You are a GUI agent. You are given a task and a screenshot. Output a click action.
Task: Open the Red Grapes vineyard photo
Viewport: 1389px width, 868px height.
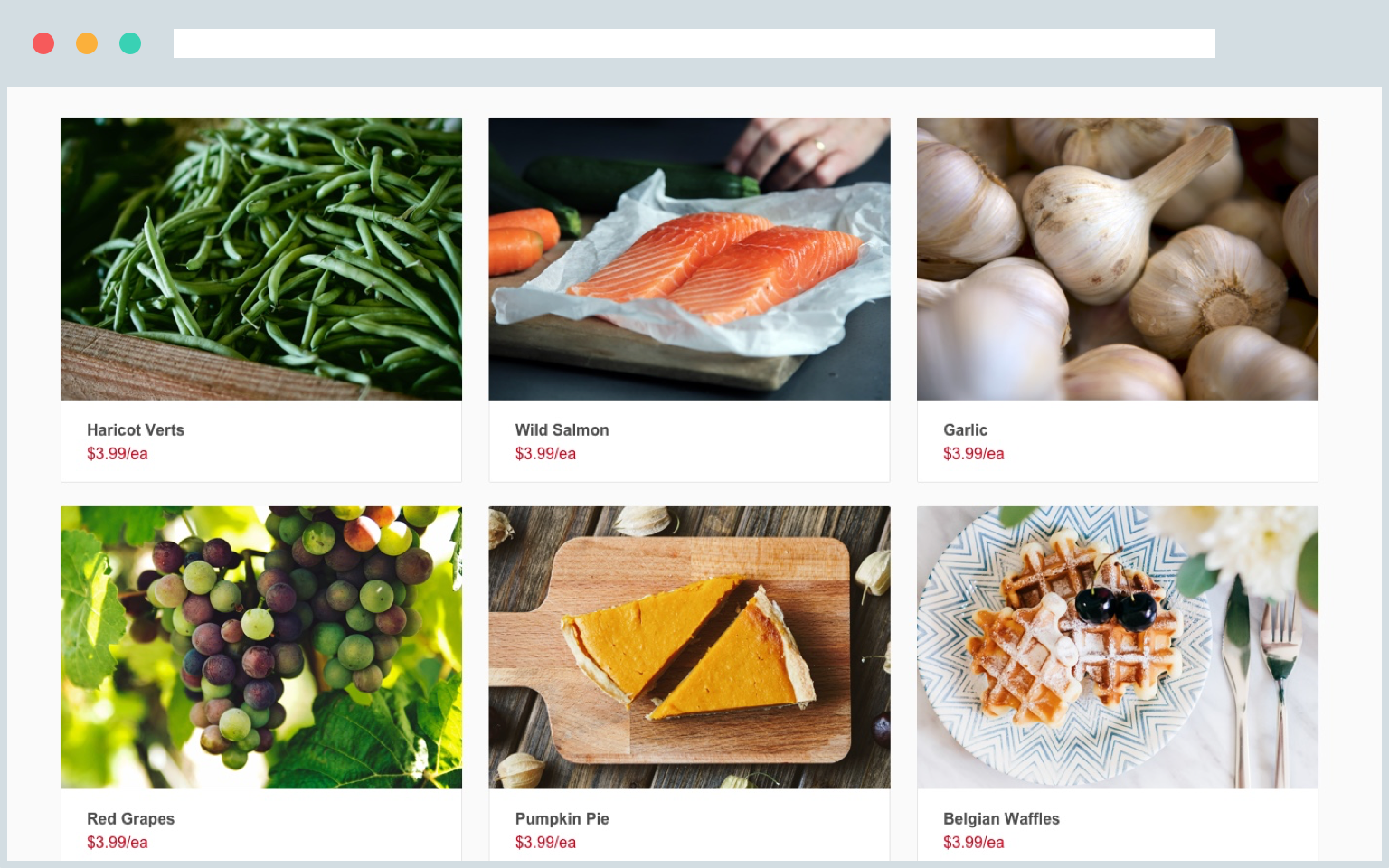[261, 647]
